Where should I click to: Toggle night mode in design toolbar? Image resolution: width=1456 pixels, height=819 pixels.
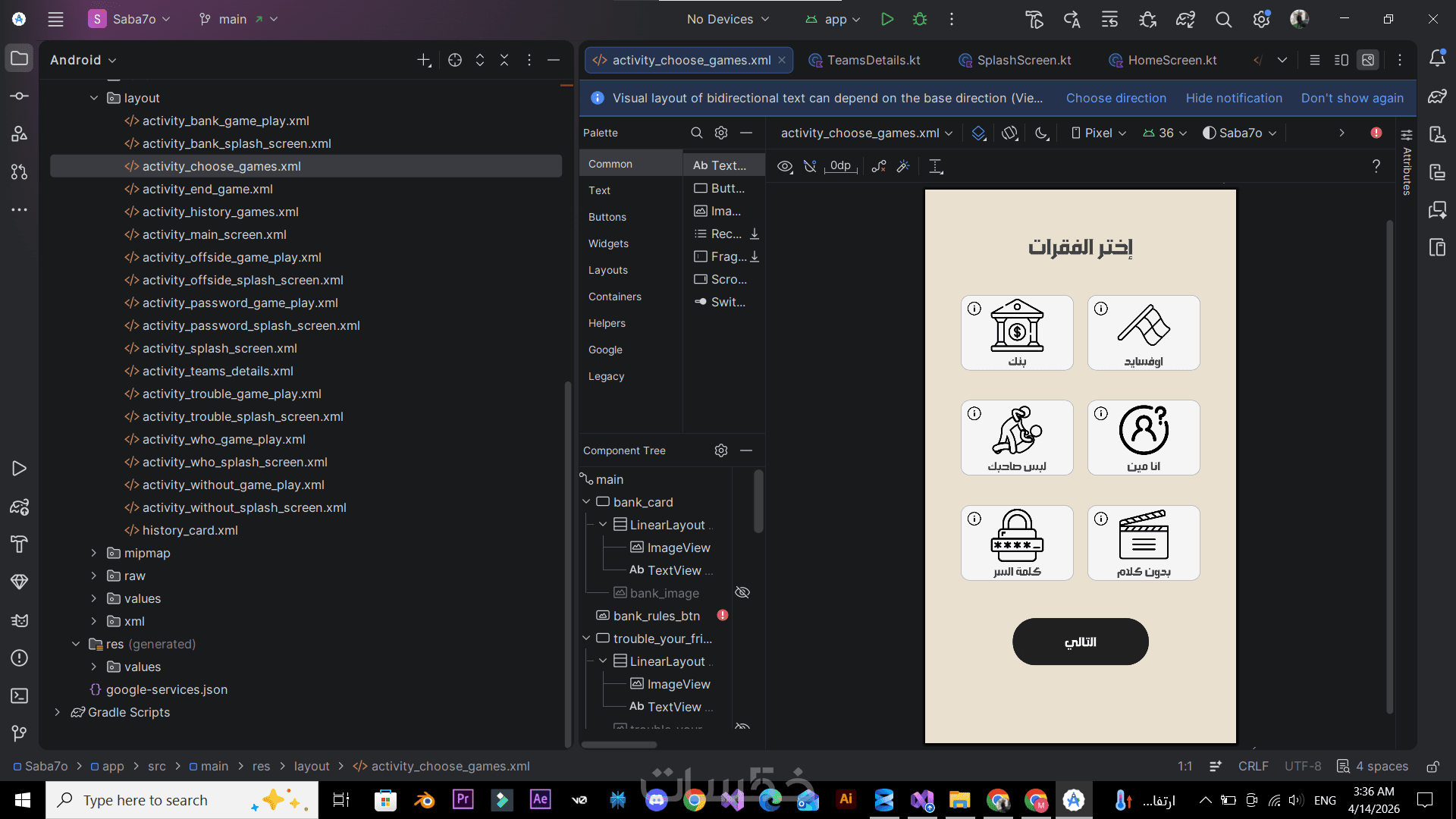(x=1042, y=133)
